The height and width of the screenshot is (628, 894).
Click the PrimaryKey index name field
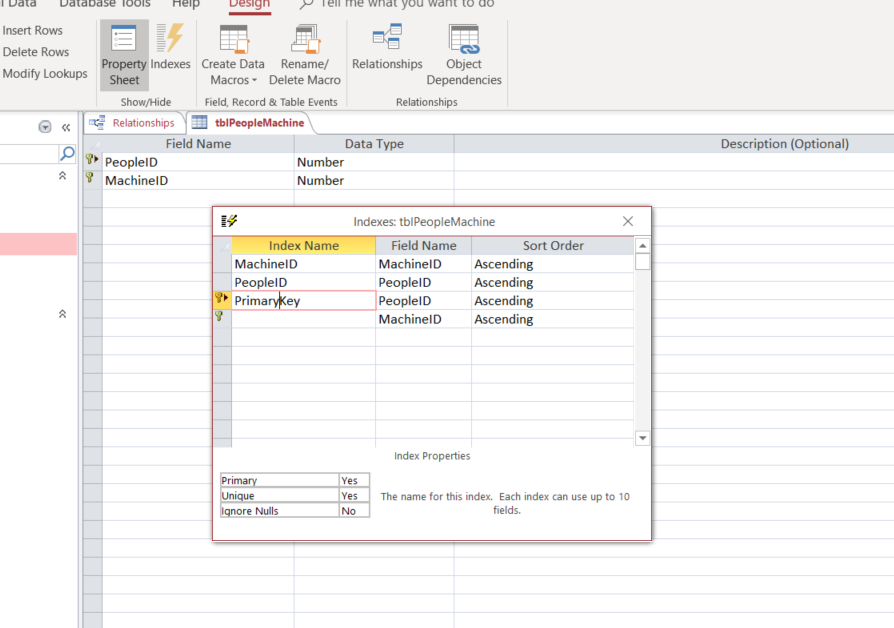point(303,301)
